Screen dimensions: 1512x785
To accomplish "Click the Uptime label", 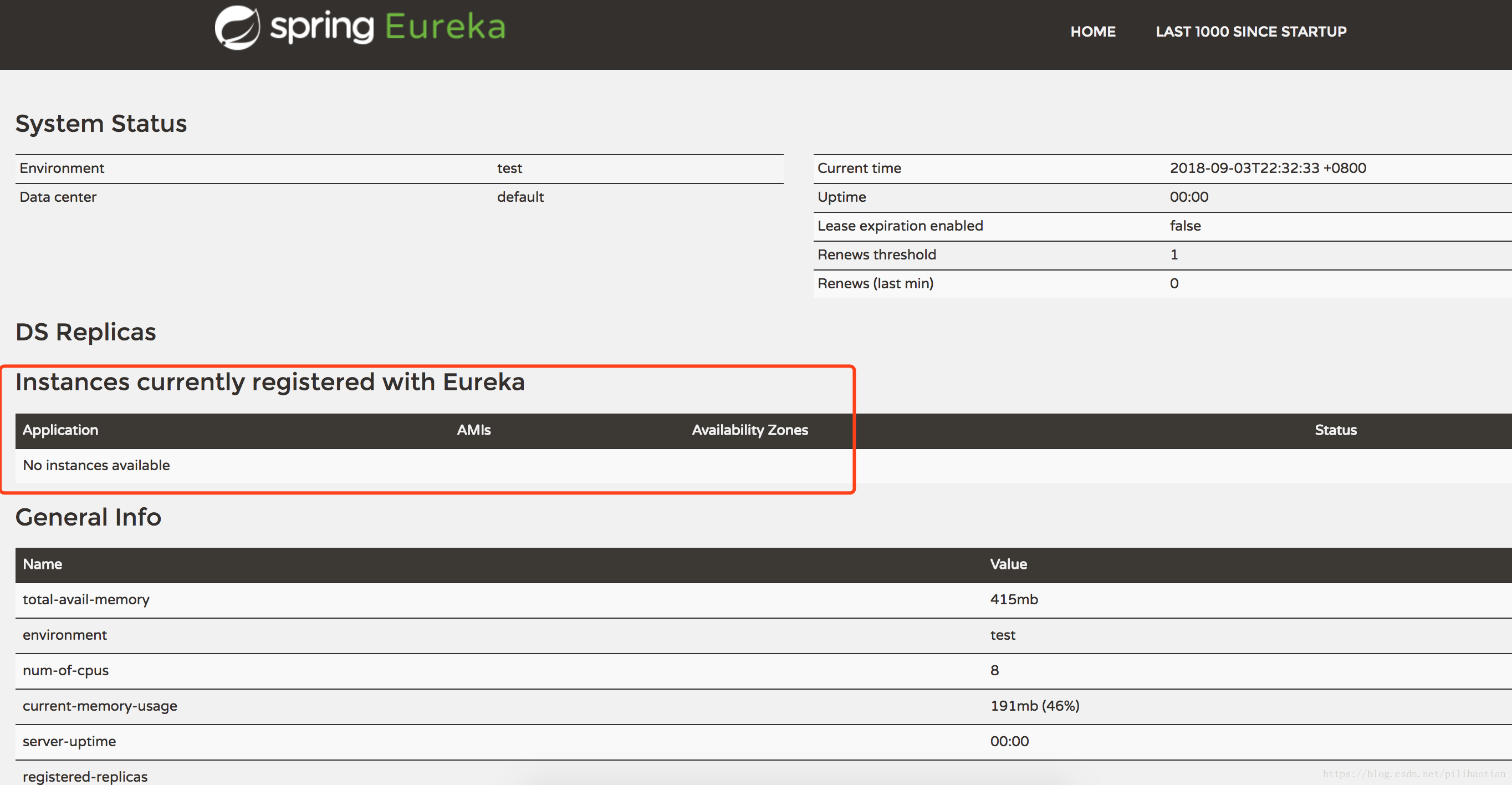I will [841, 197].
